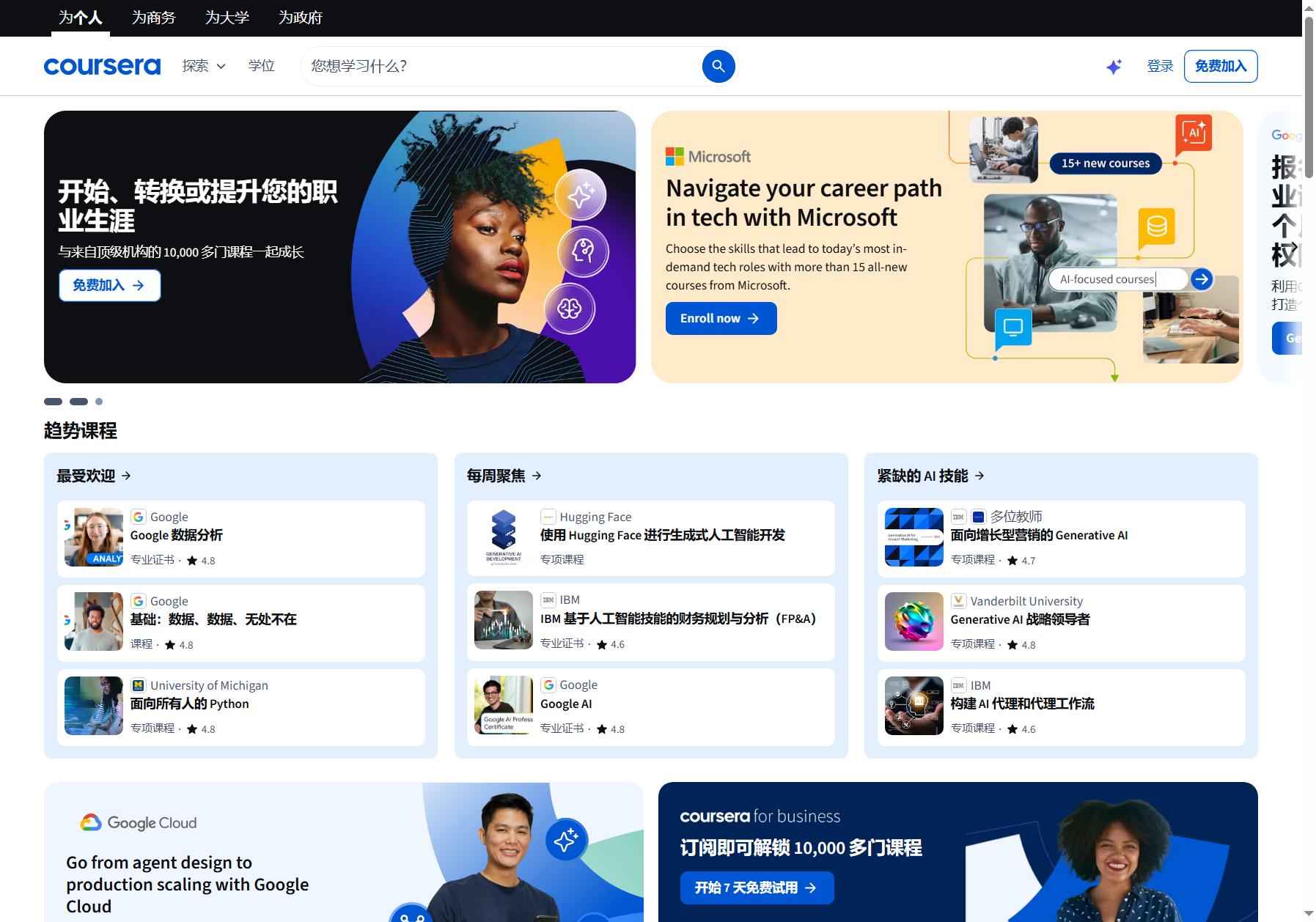Open the 学位 degrees link
Screen dimensions: 1316x922
click(x=261, y=66)
